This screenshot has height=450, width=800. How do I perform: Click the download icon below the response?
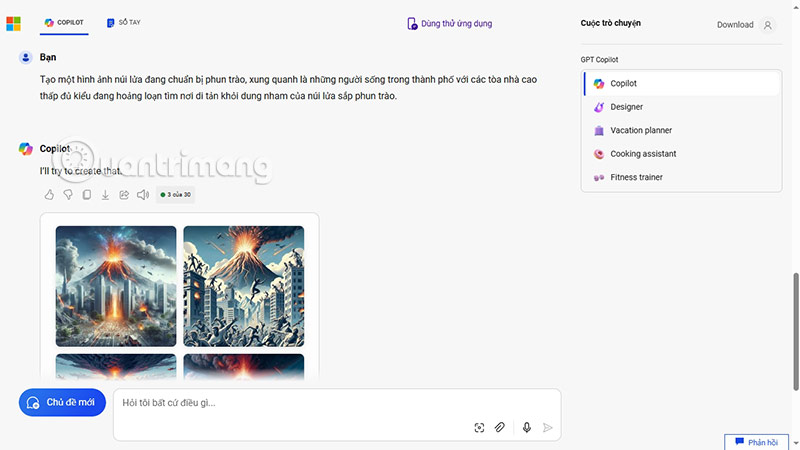106,195
